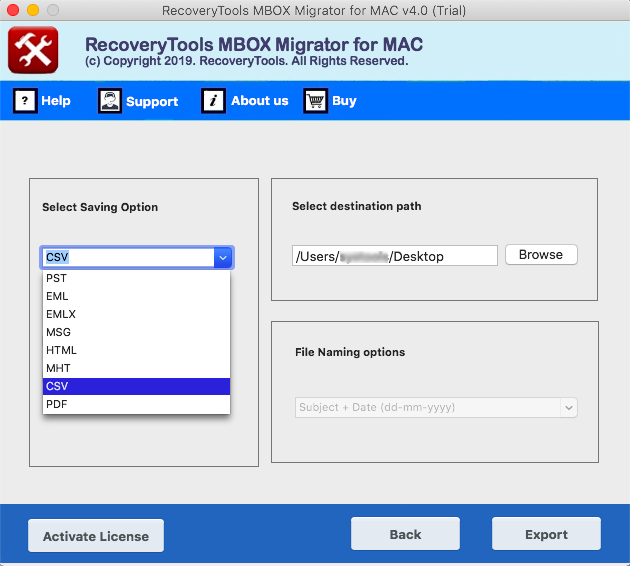Pick HTML from the saving list
This screenshot has width=630, height=566.
[x=136, y=350]
